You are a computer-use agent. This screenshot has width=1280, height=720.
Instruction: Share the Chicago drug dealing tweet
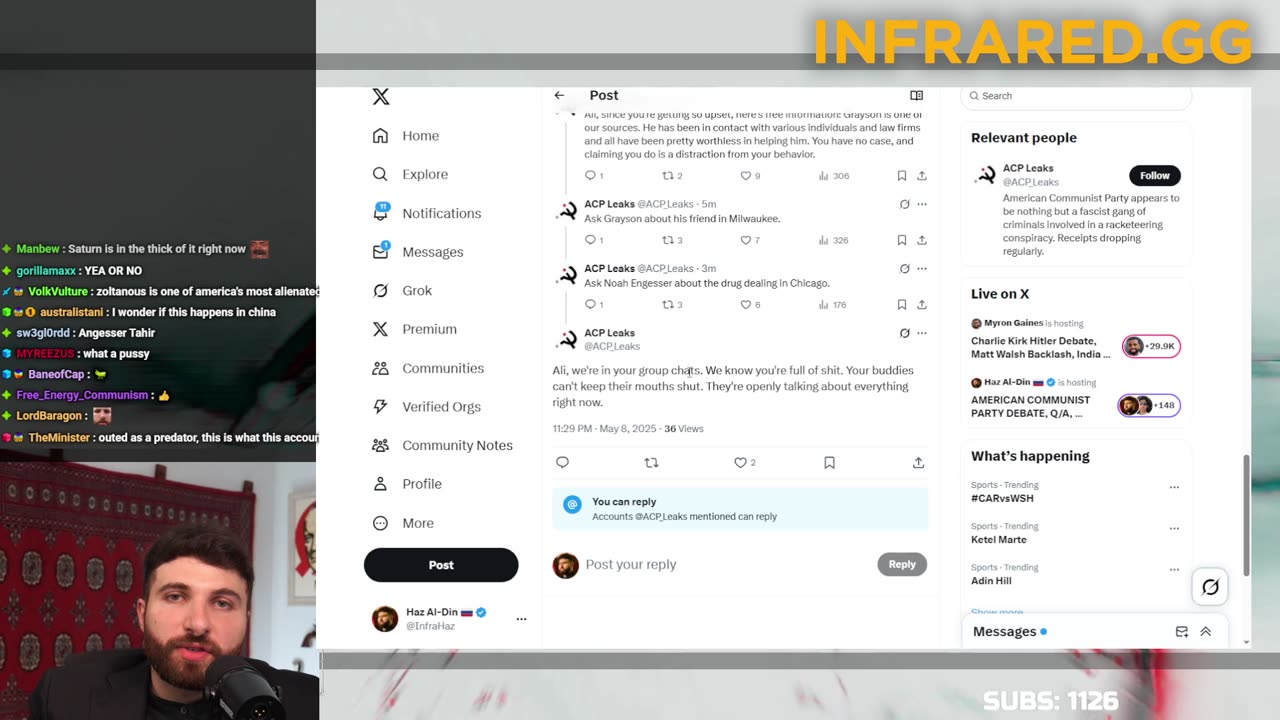922,304
